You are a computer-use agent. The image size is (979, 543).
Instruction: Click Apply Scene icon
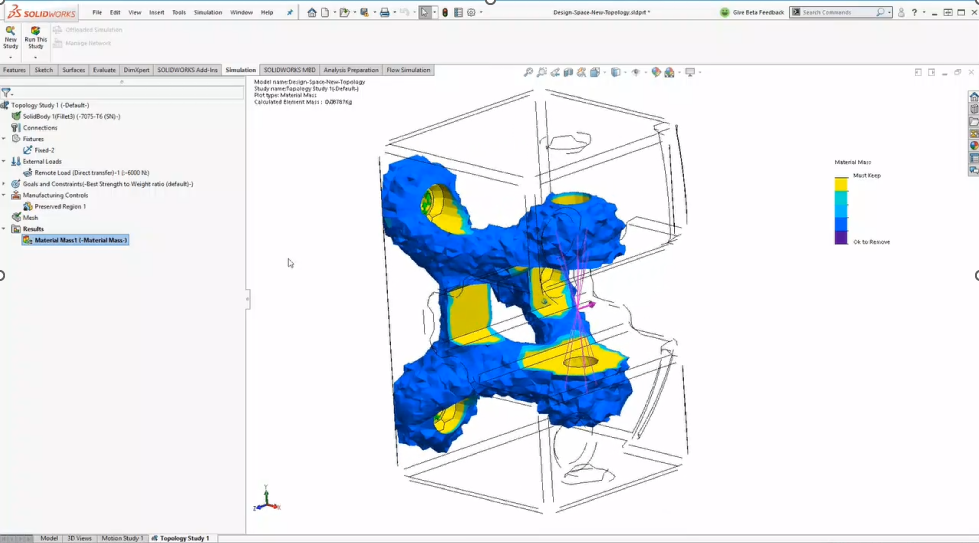(669, 72)
